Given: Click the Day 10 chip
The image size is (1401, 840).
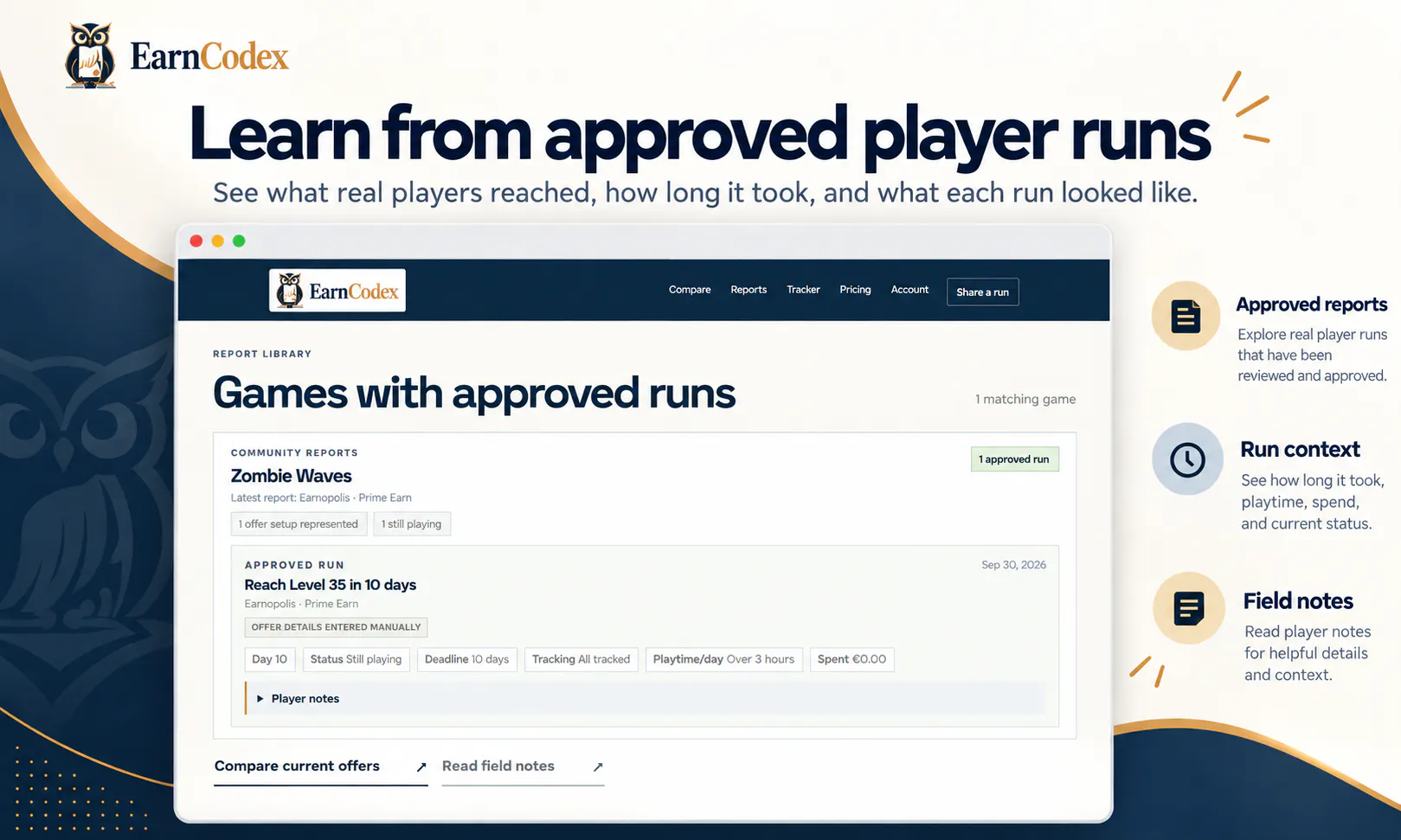Looking at the screenshot, I should point(270,659).
